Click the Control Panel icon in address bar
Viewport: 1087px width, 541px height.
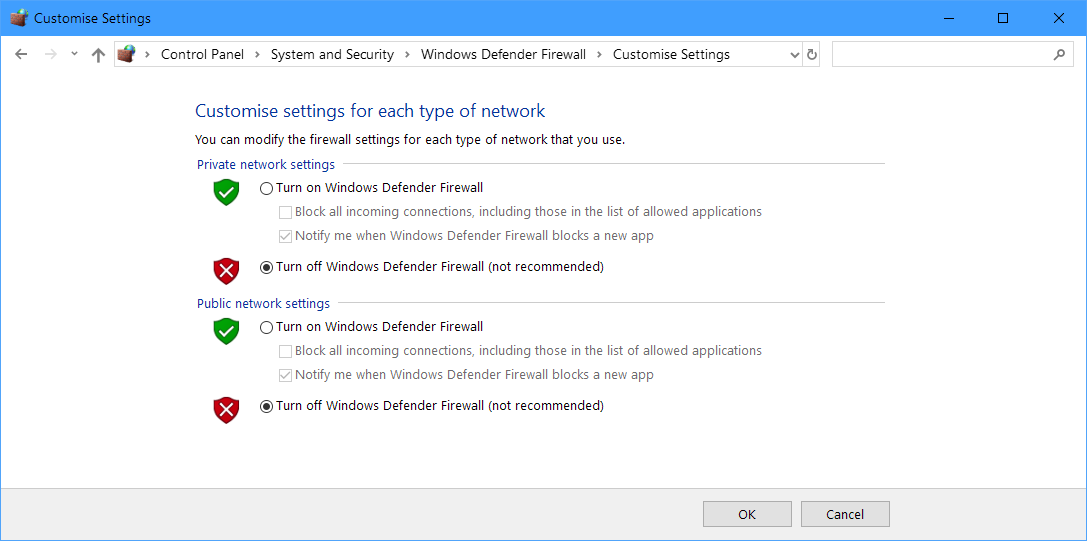(x=126, y=53)
